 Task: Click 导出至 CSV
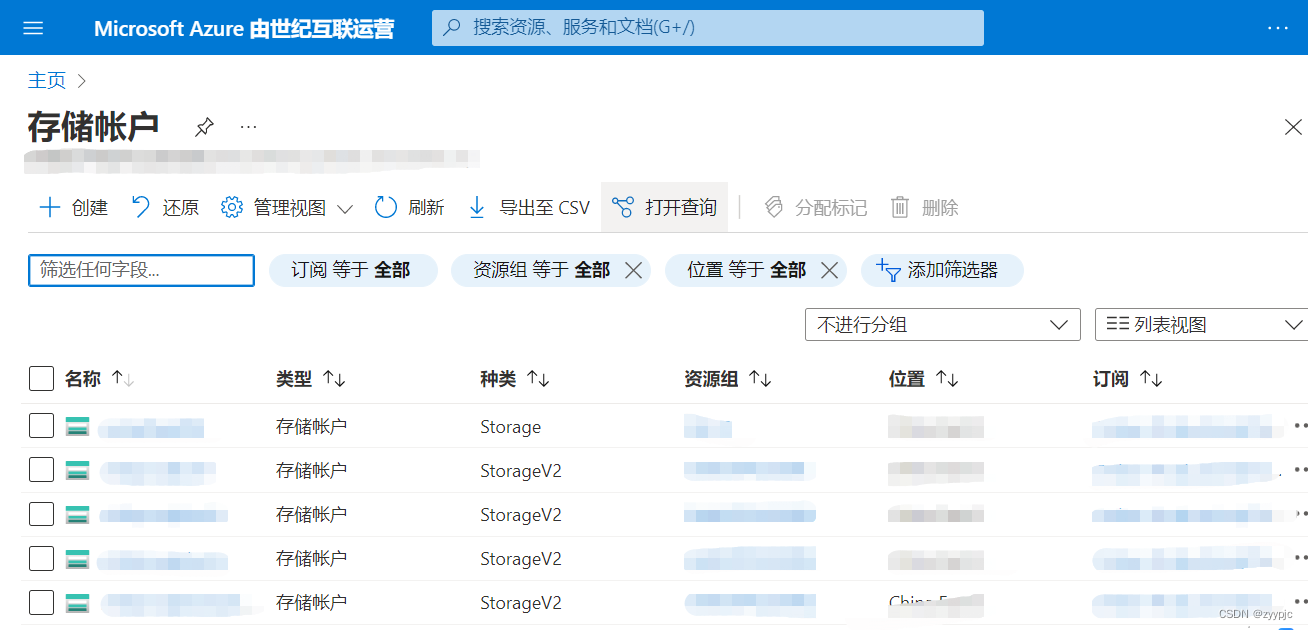(529, 207)
